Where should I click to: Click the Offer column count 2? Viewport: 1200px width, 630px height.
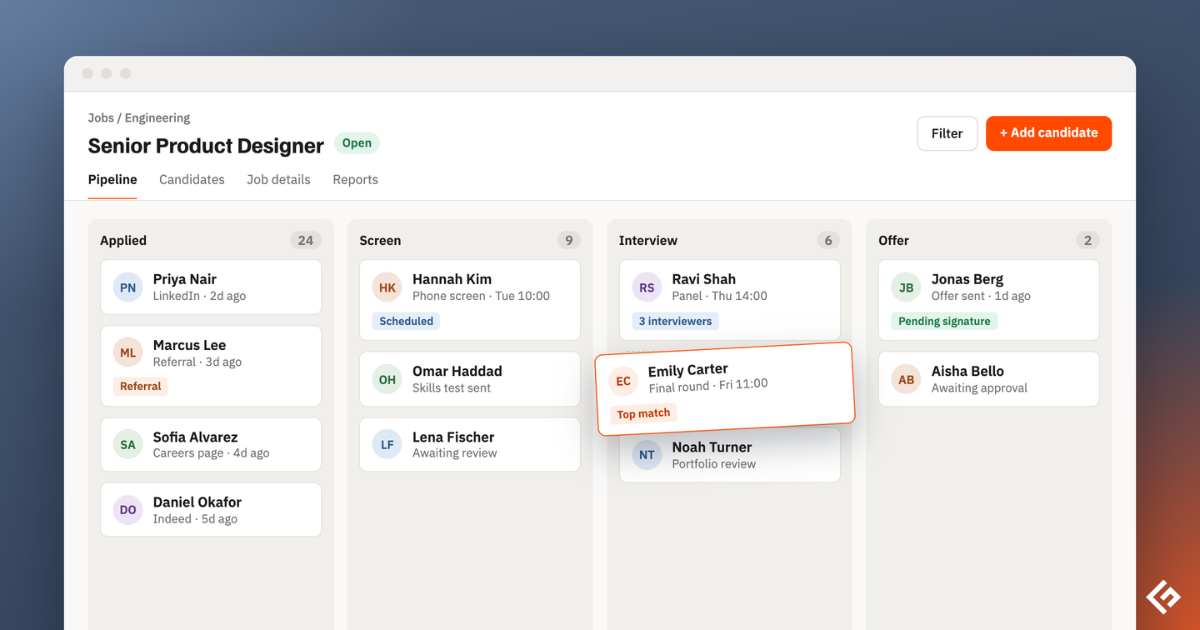coord(1087,240)
